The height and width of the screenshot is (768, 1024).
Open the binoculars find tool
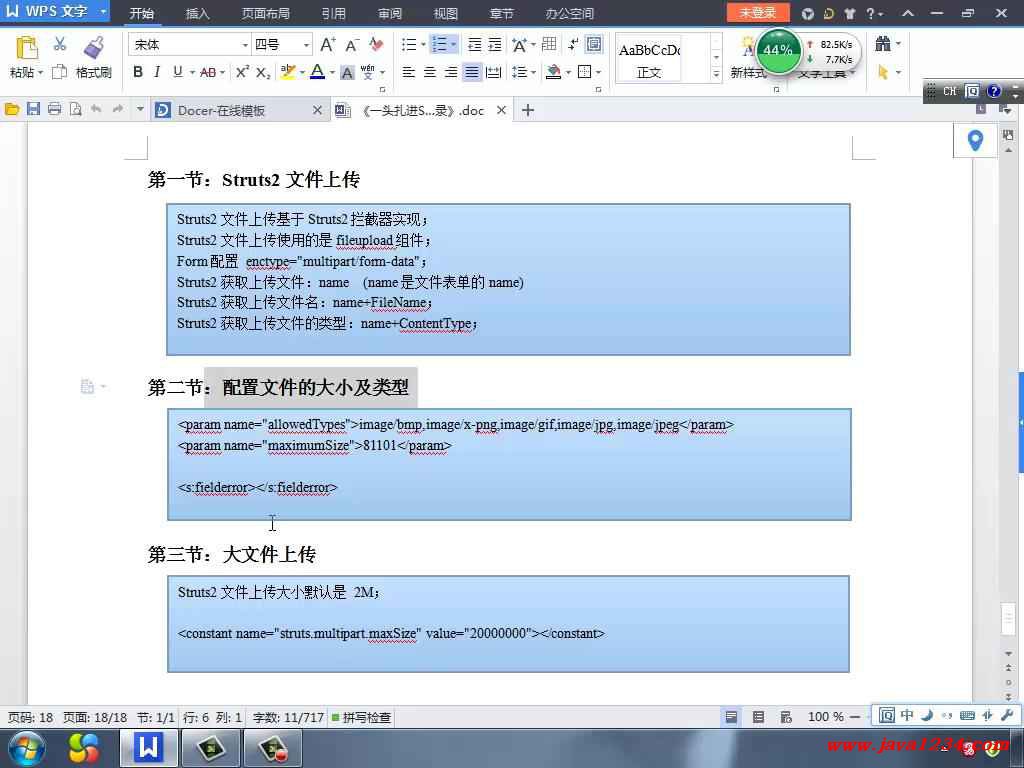coord(883,44)
